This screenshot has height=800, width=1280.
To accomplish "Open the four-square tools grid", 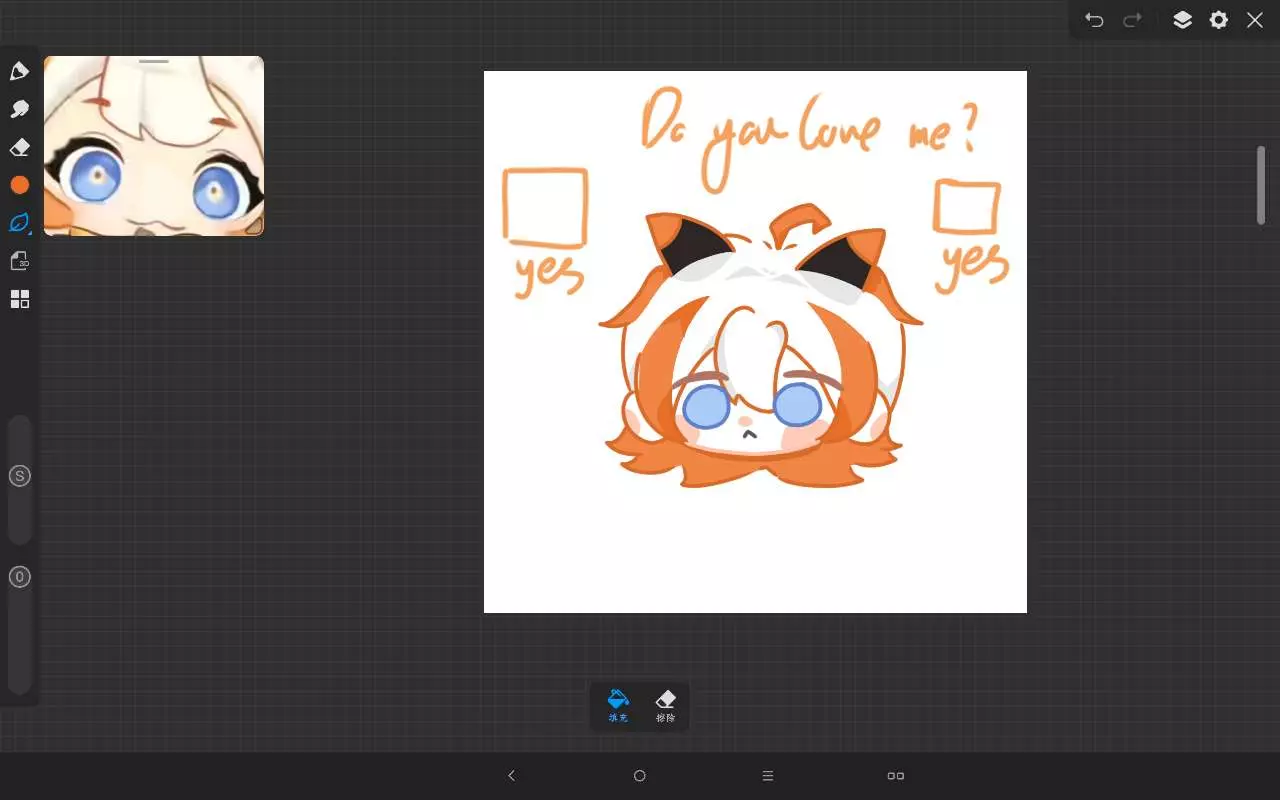I will pos(19,299).
